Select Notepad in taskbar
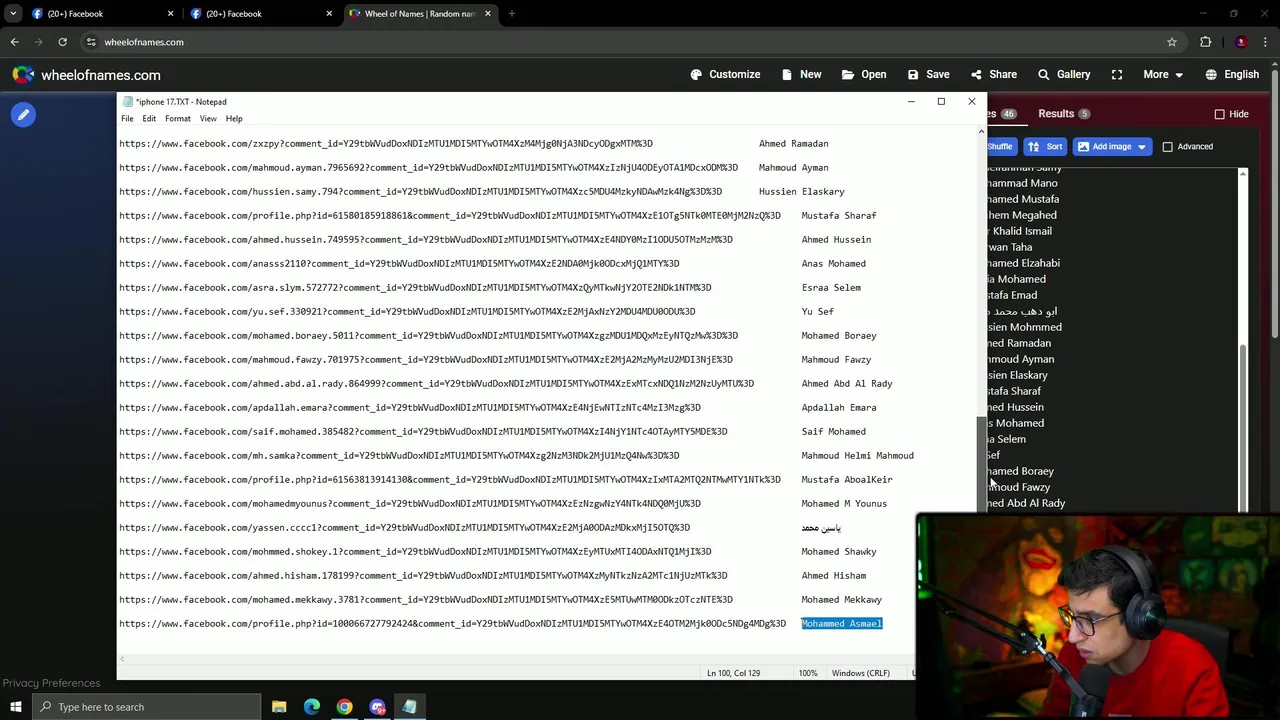Viewport: 1280px width, 720px height. click(409, 707)
